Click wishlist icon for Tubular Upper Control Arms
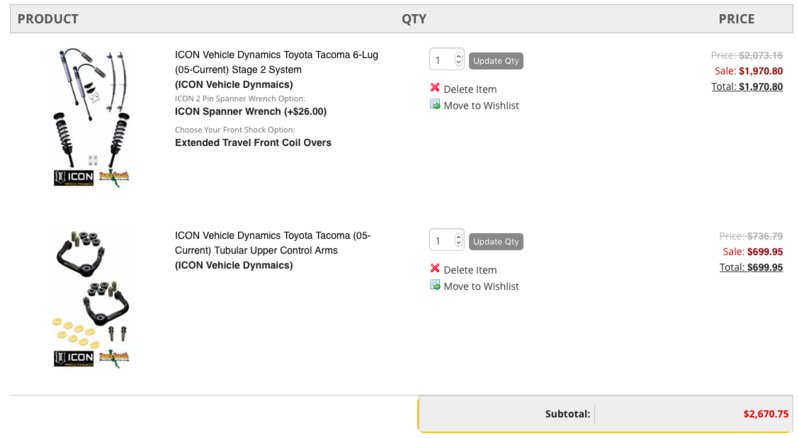 pos(435,285)
